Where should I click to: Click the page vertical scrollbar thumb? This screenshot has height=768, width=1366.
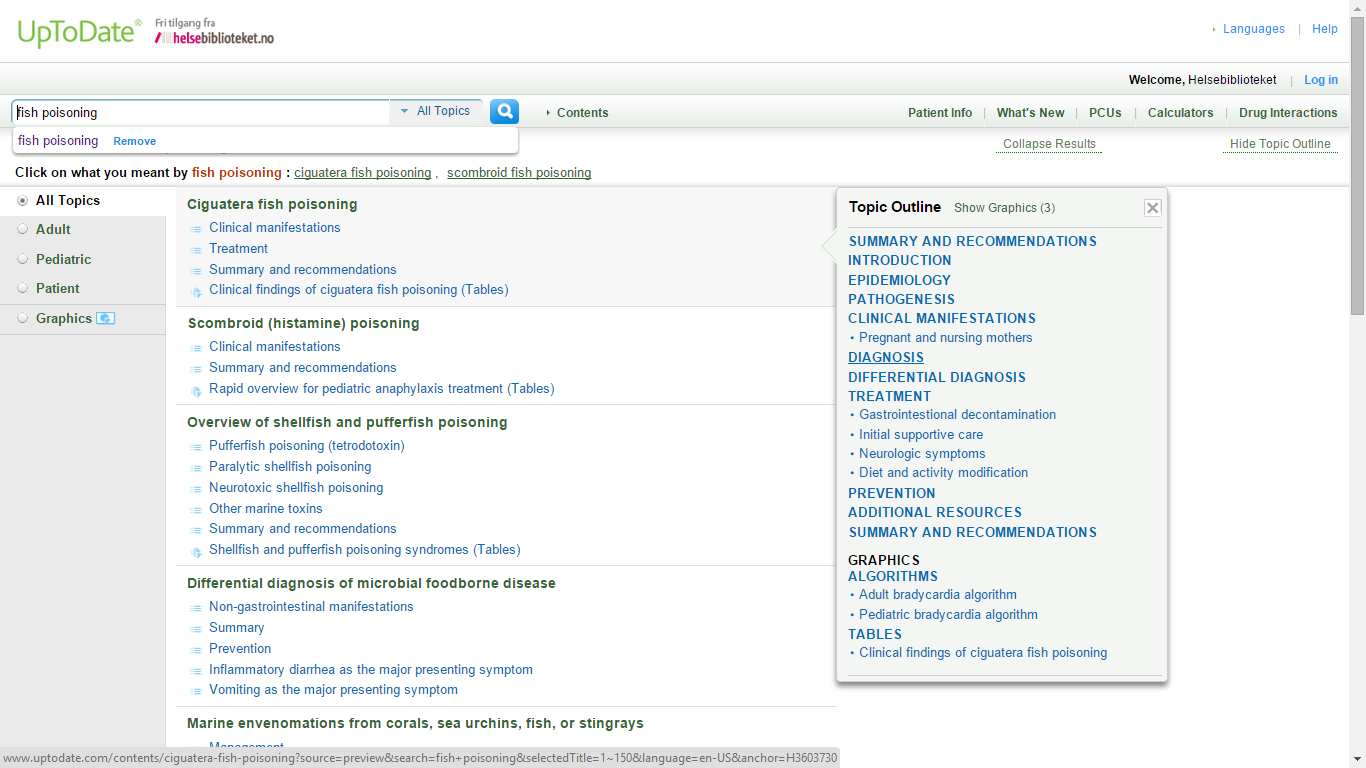click(1357, 165)
